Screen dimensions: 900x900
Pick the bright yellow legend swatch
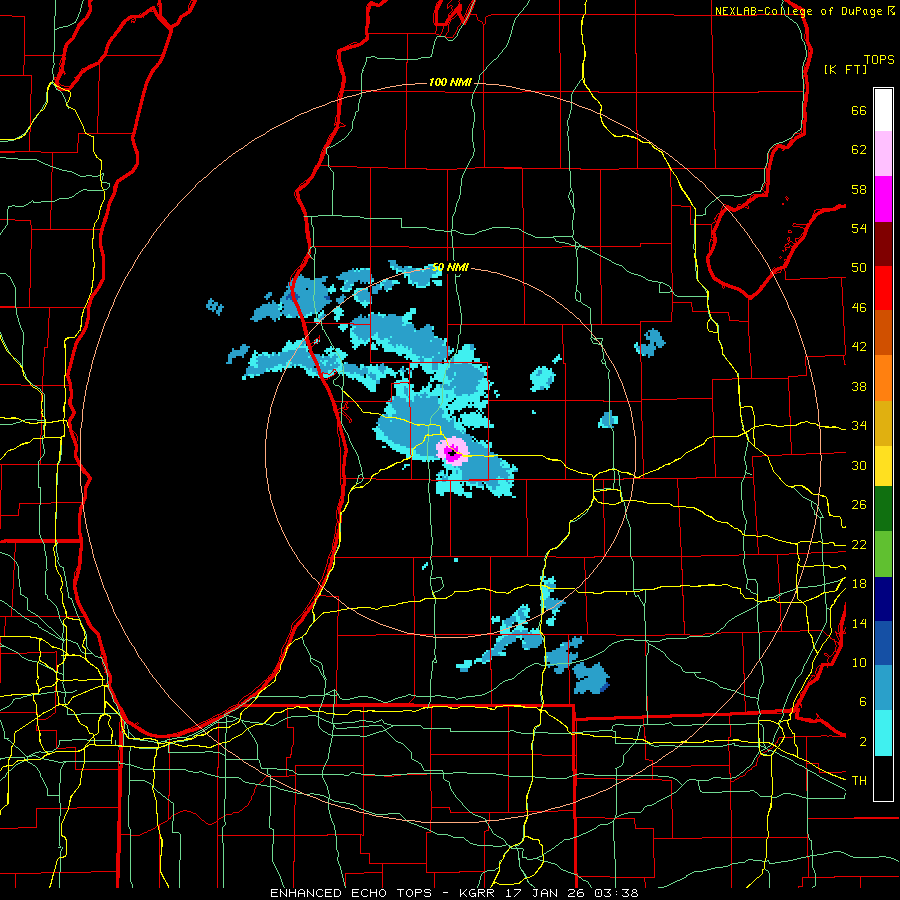(883, 466)
